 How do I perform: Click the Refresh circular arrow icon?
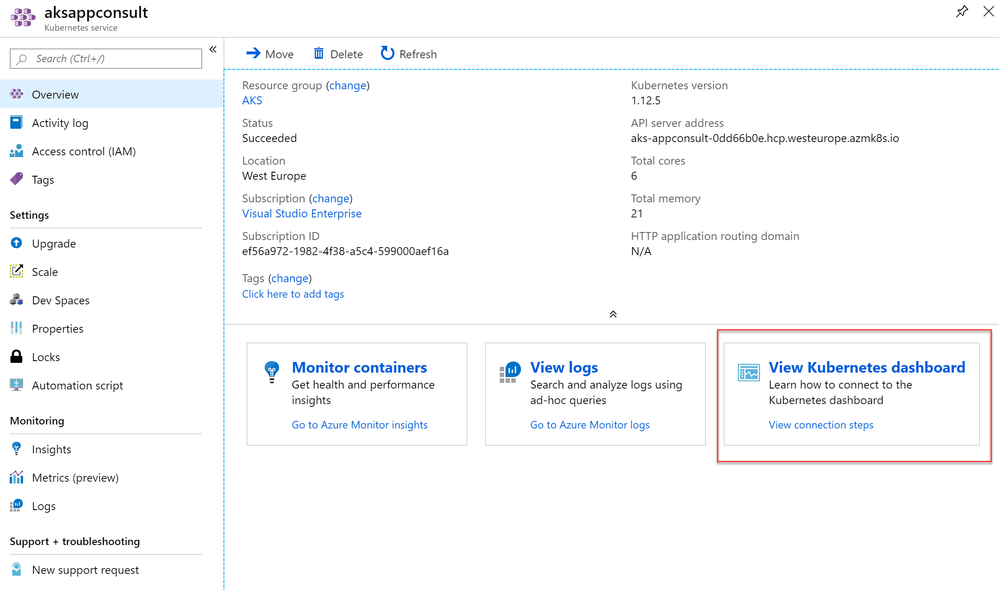(387, 54)
